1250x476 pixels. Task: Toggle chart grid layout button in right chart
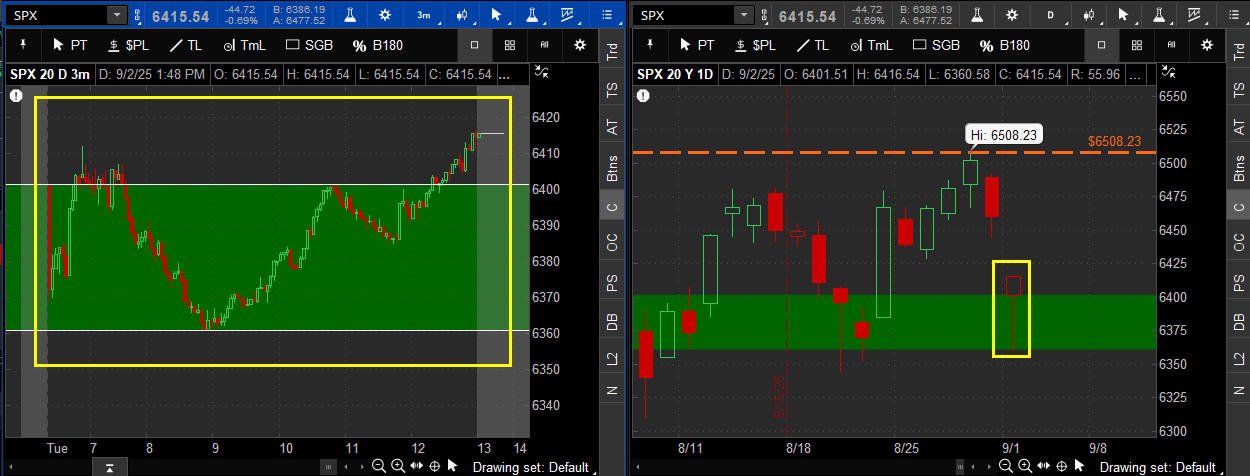[1137, 45]
